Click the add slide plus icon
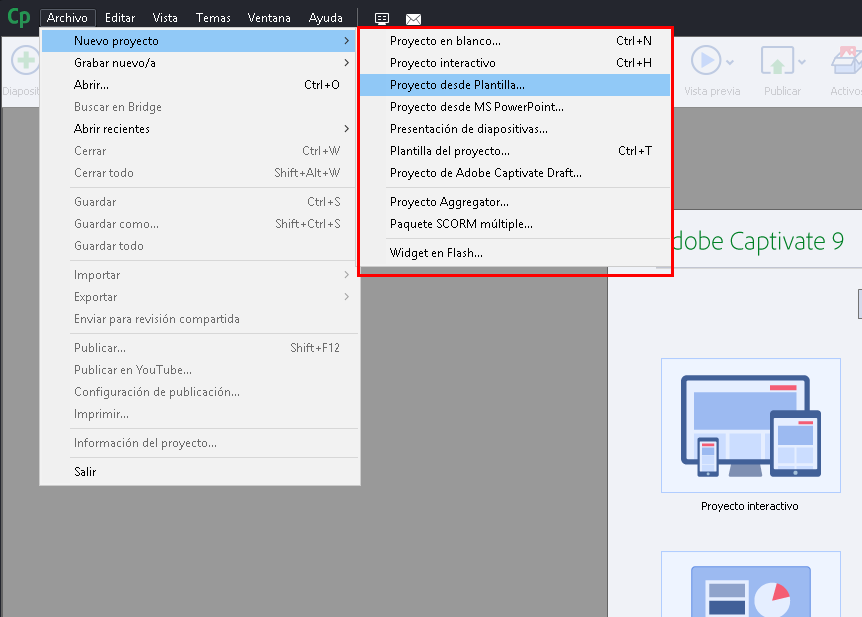Image resolution: width=862 pixels, height=617 pixels. (x=25, y=60)
